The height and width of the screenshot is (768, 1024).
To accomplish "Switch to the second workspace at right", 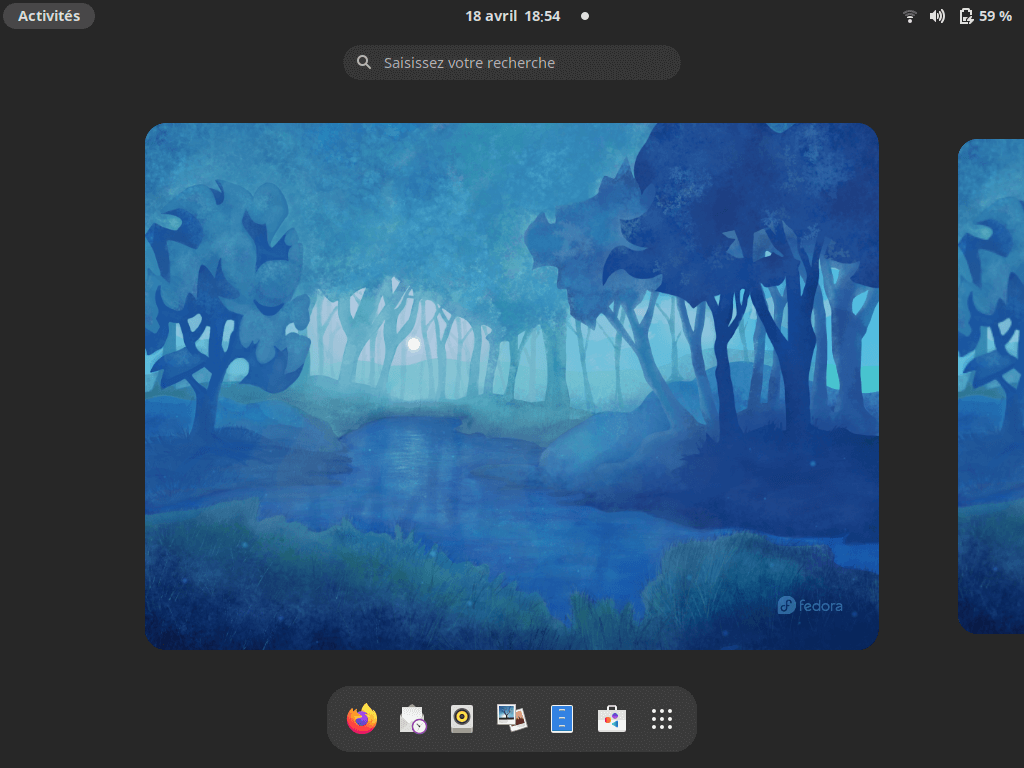I will [x=991, y=386].
